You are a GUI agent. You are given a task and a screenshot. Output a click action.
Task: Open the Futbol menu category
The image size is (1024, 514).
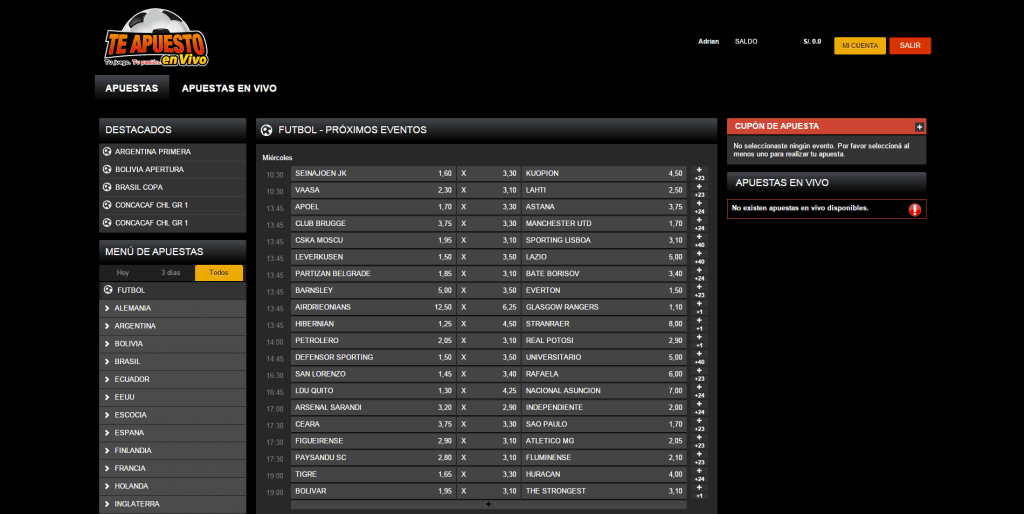172,290
